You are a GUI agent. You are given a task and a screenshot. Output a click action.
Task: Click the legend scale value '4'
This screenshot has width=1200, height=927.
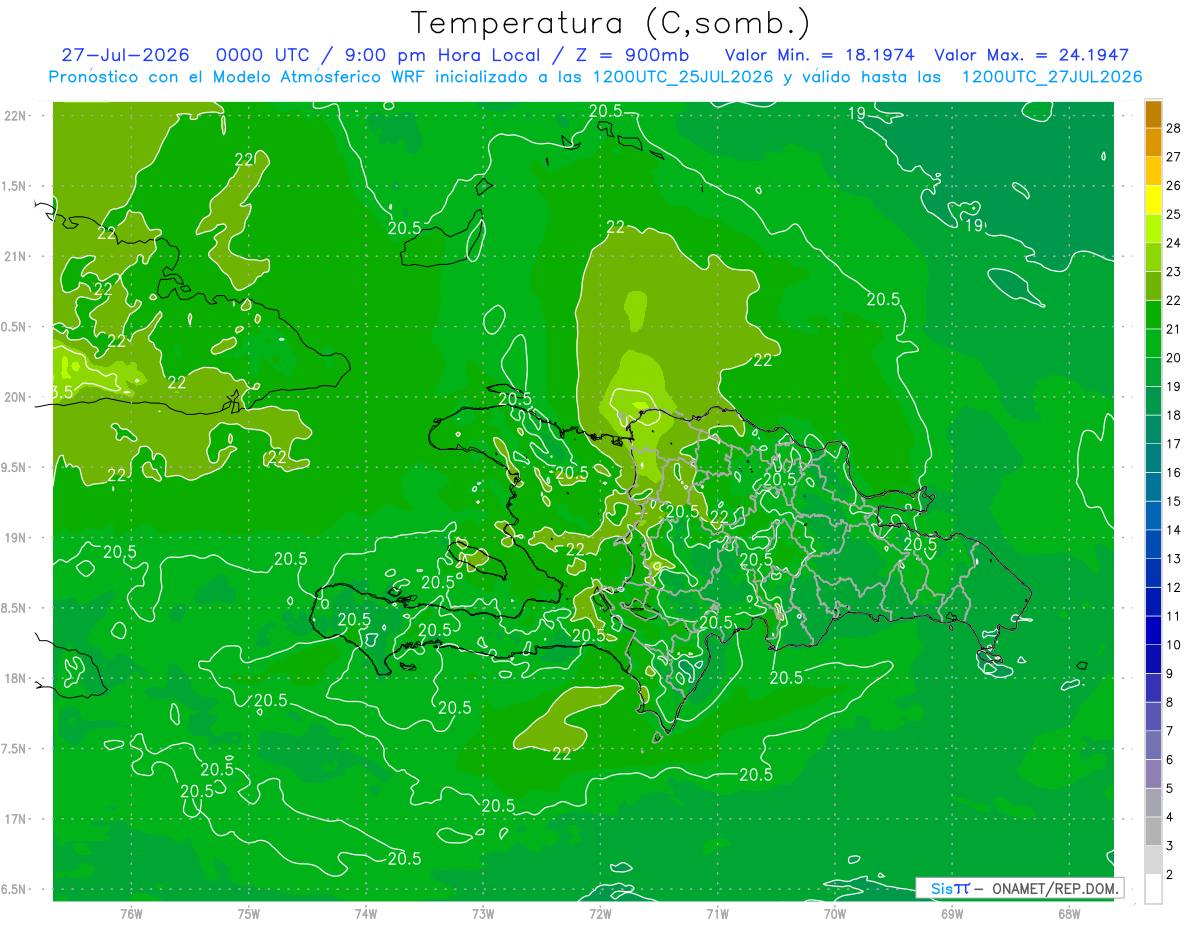[1171, 817]
